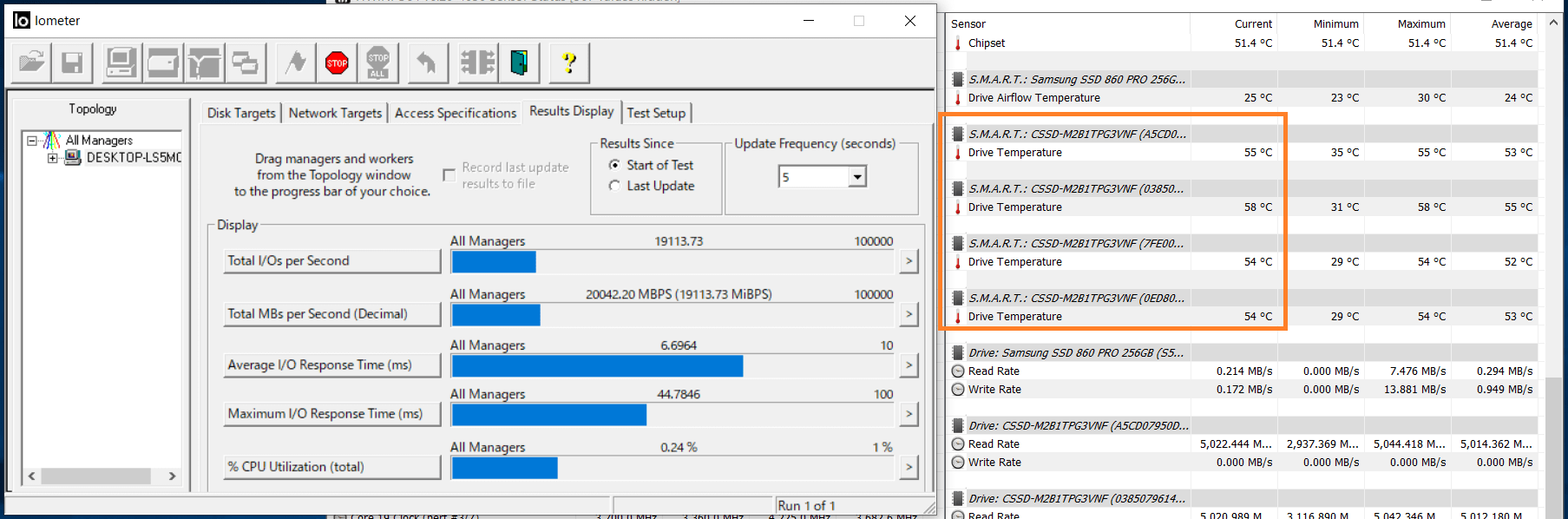
Task: Click the Iometer title bar logo icon
Action: click(22, 20)
